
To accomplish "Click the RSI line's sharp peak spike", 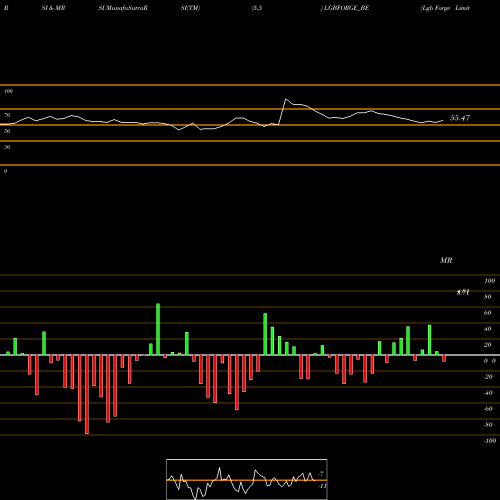I will [x=285, y=99].
